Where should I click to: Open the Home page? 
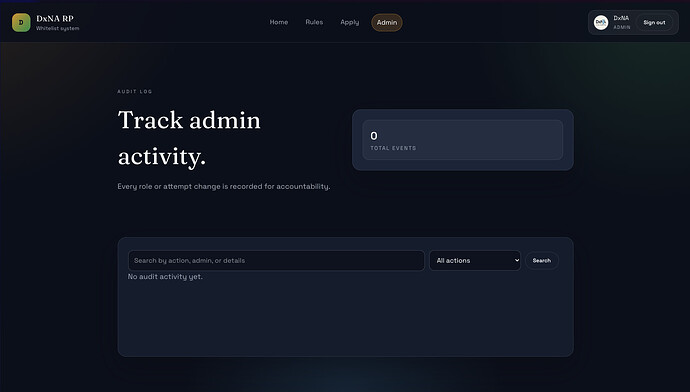279,22
